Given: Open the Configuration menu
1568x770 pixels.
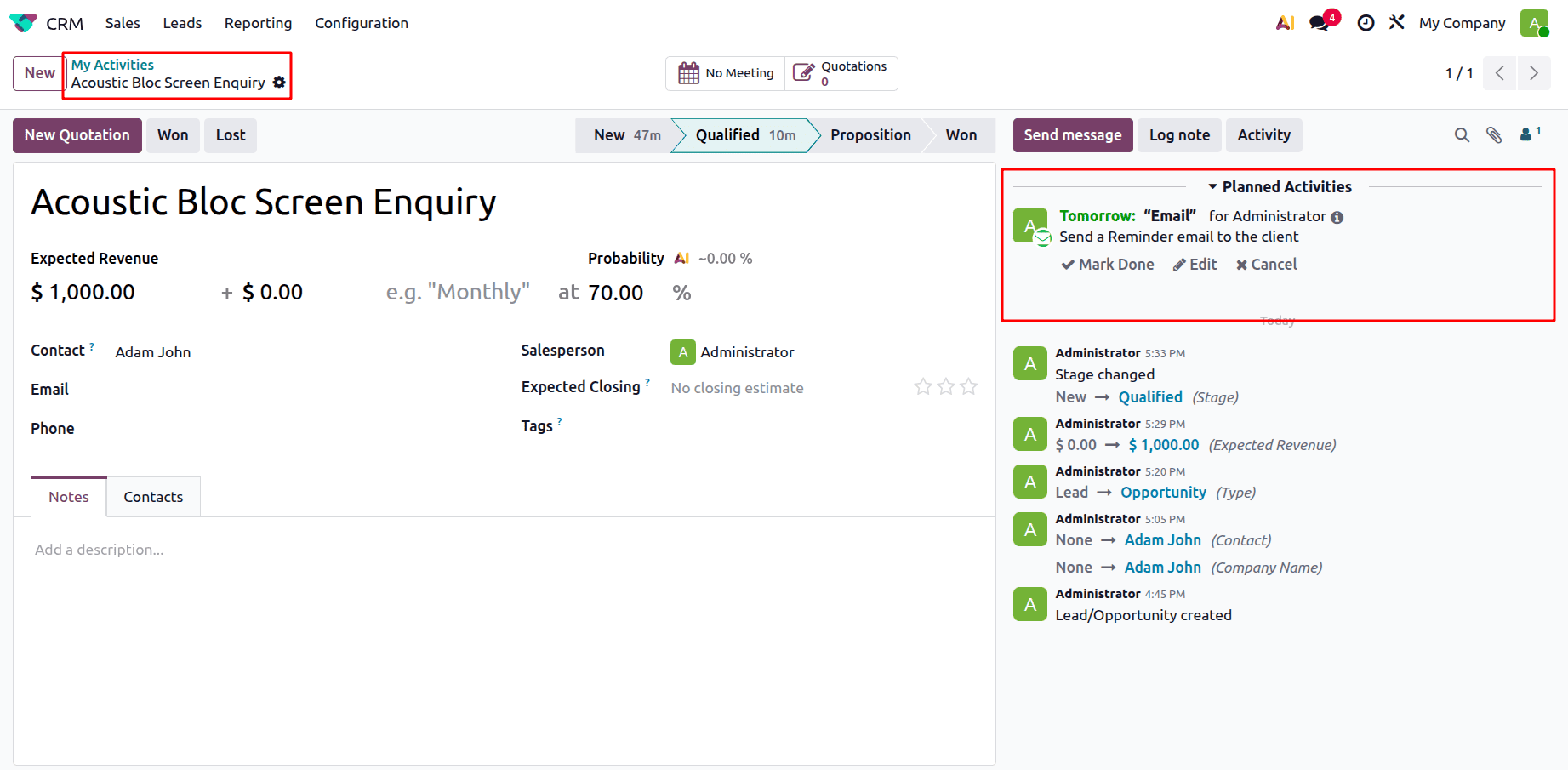Looking at the screenshot, I should pyautogui.click(x=362, y=23).
